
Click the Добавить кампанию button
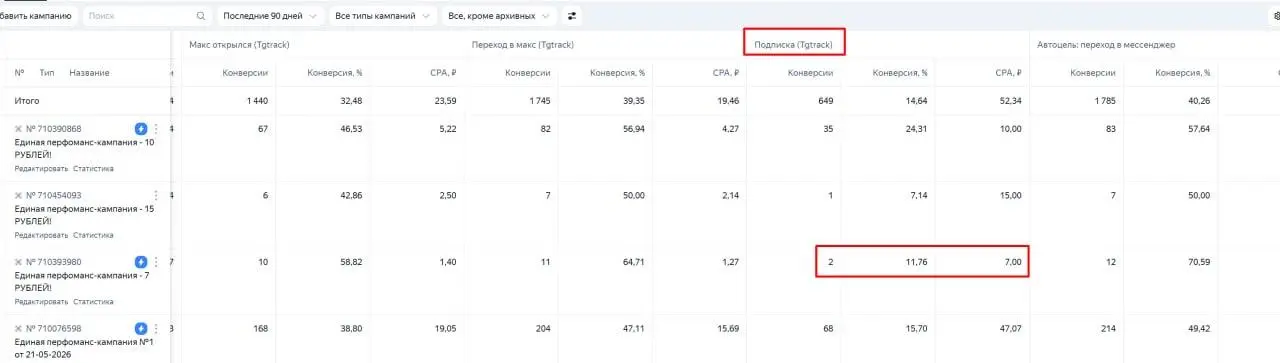pos(38,16)
